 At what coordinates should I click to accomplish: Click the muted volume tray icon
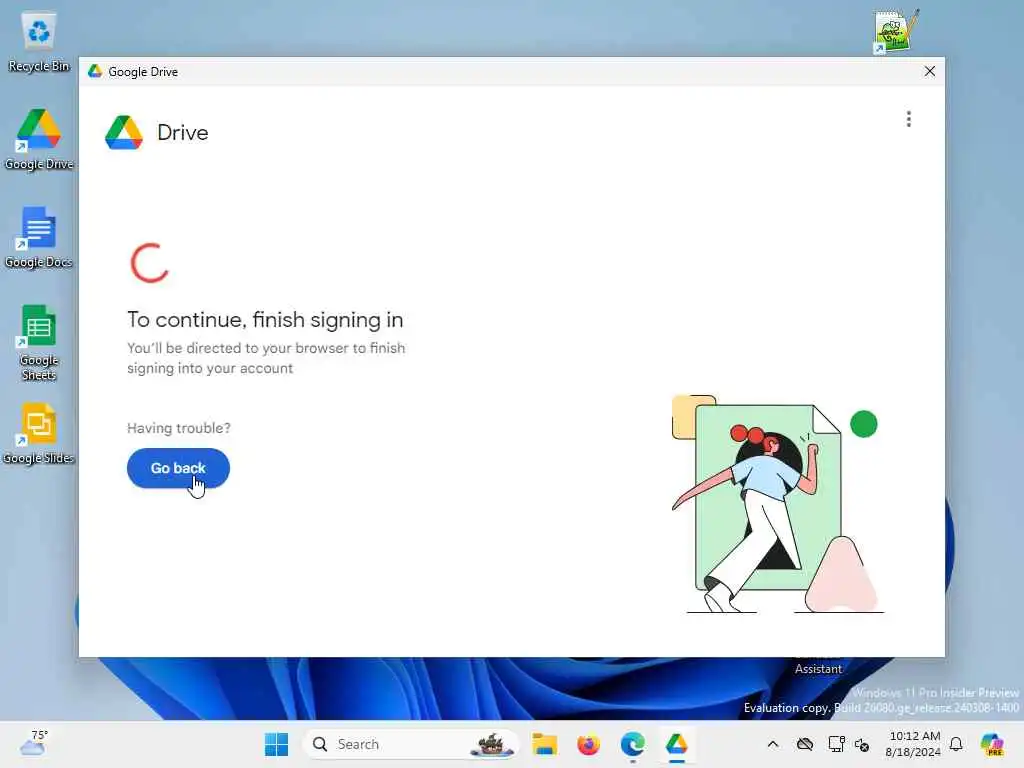pyautogui.click(x=862, y=744)
